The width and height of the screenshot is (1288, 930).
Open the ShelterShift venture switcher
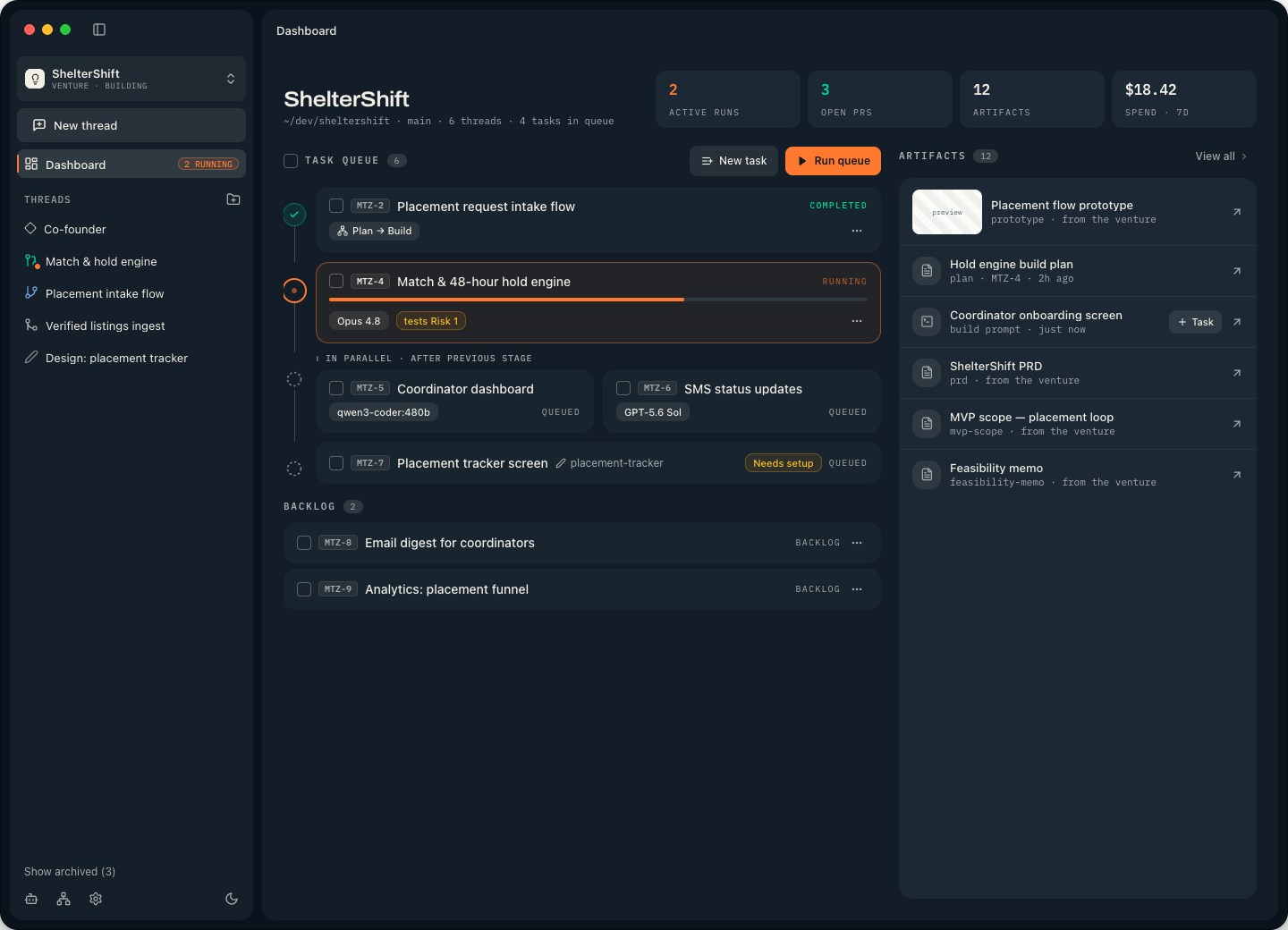point(131,79)
